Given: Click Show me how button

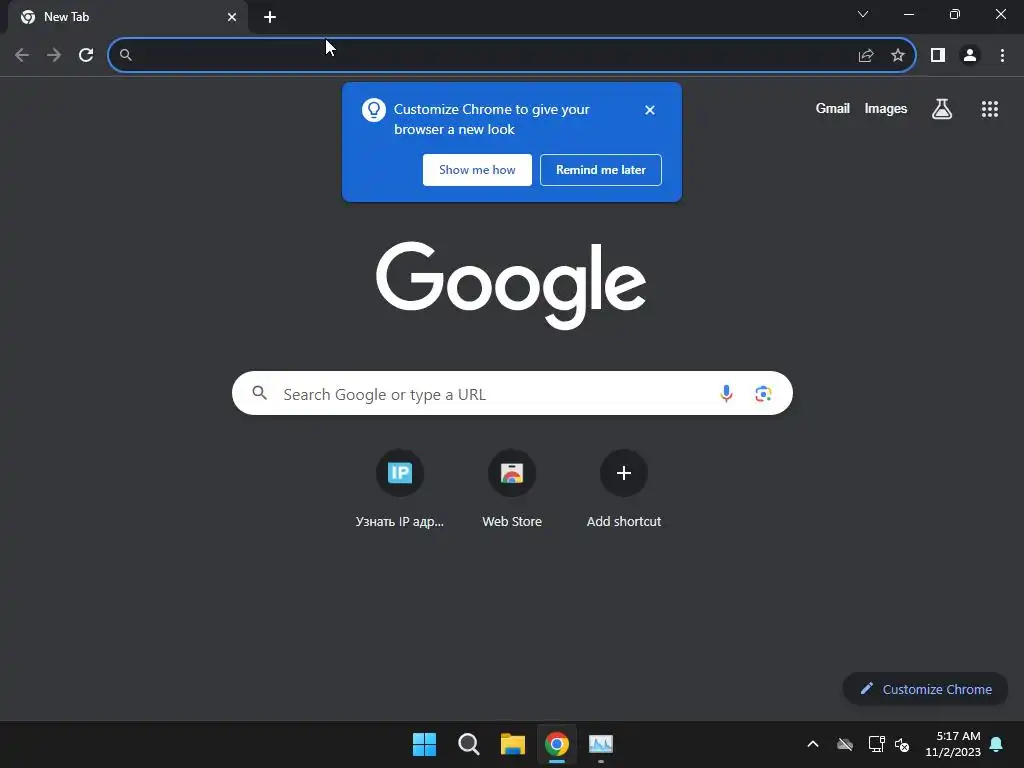Looking at the screenshot, I should tap(477, 170).
